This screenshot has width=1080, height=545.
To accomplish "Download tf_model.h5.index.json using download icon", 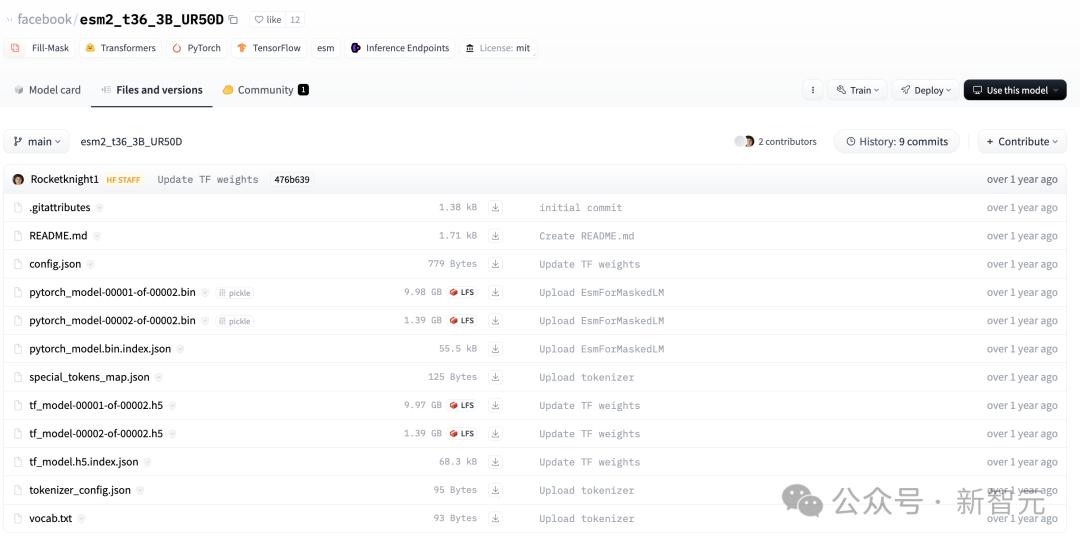I will [x=495, y=462].
